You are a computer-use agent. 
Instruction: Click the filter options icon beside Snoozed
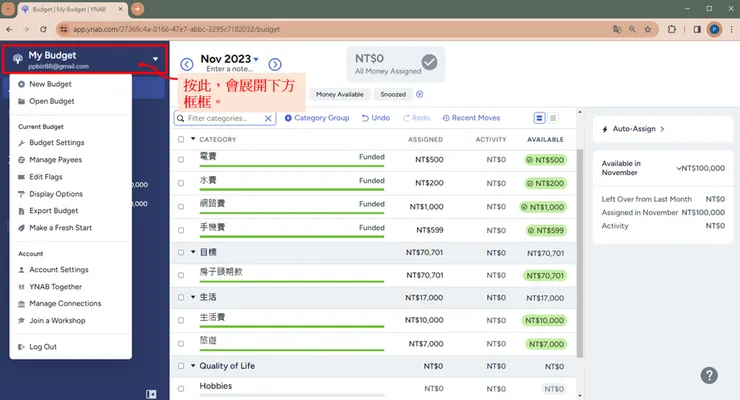click(x=420, y=94)
